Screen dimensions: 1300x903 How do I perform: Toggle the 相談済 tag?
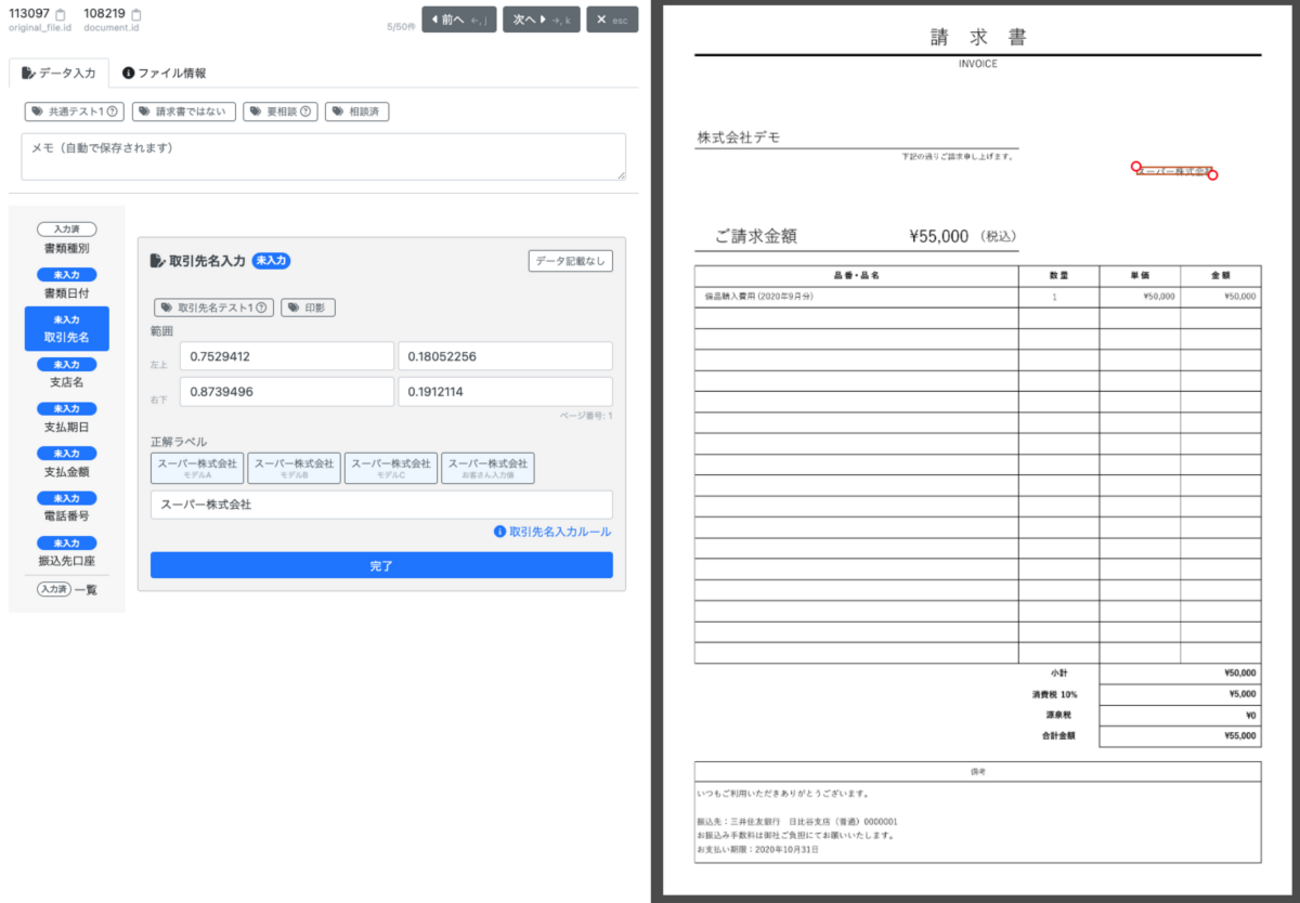tap(357, 112)
